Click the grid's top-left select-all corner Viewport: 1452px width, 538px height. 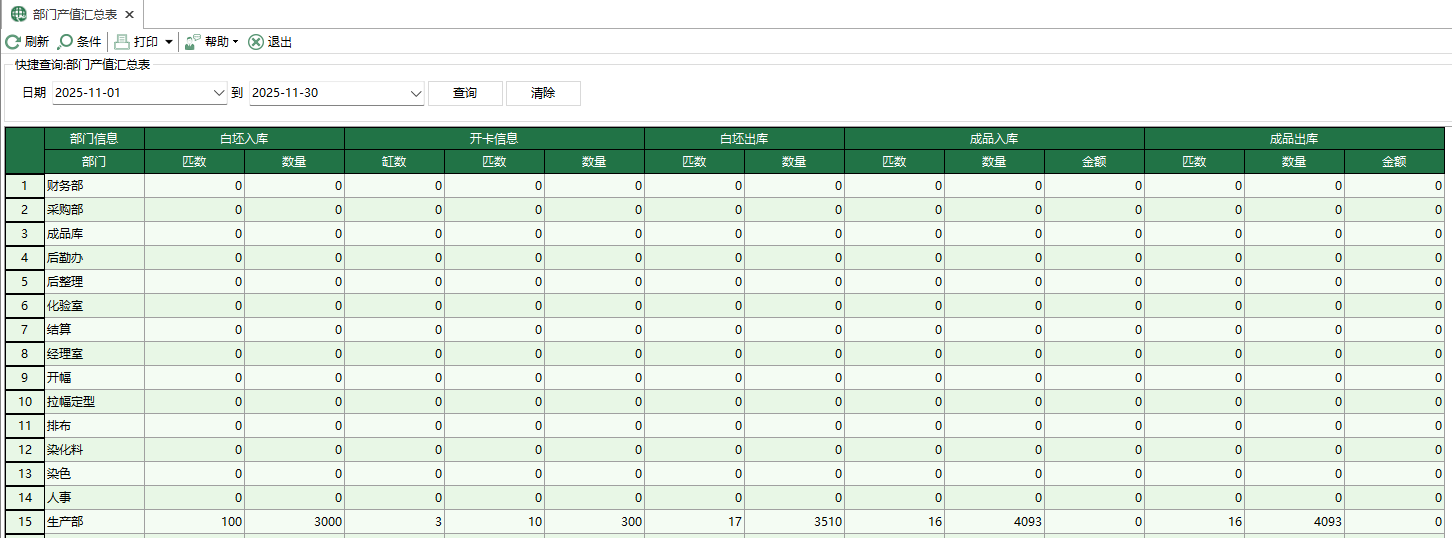pos(25,150)
